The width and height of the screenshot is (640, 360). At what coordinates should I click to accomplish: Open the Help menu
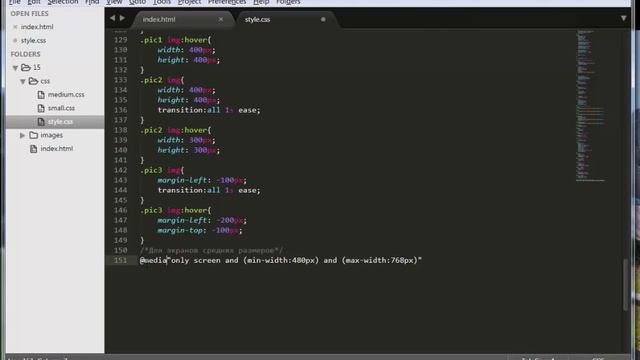pyautogui.click(x=261, y=2)
